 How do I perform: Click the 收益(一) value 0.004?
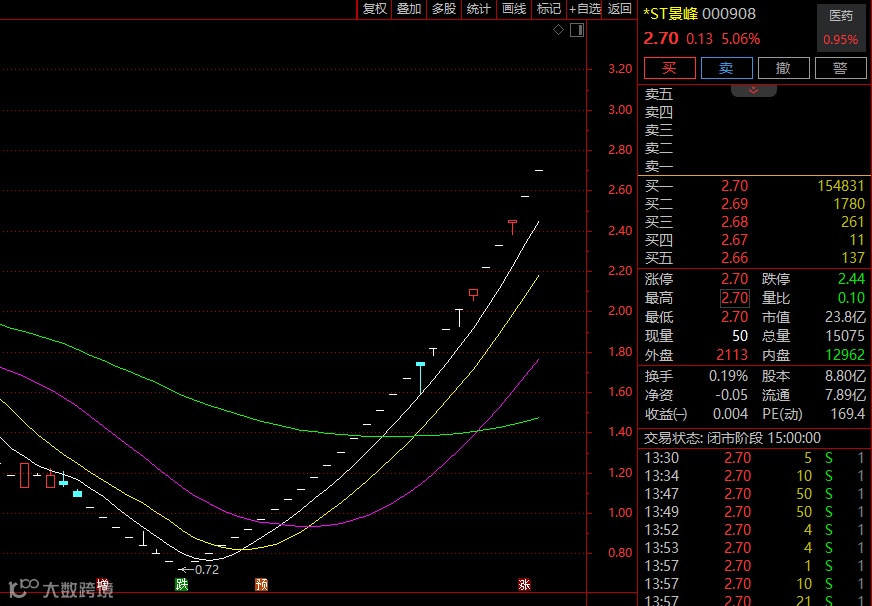click(x=731, y=414)
